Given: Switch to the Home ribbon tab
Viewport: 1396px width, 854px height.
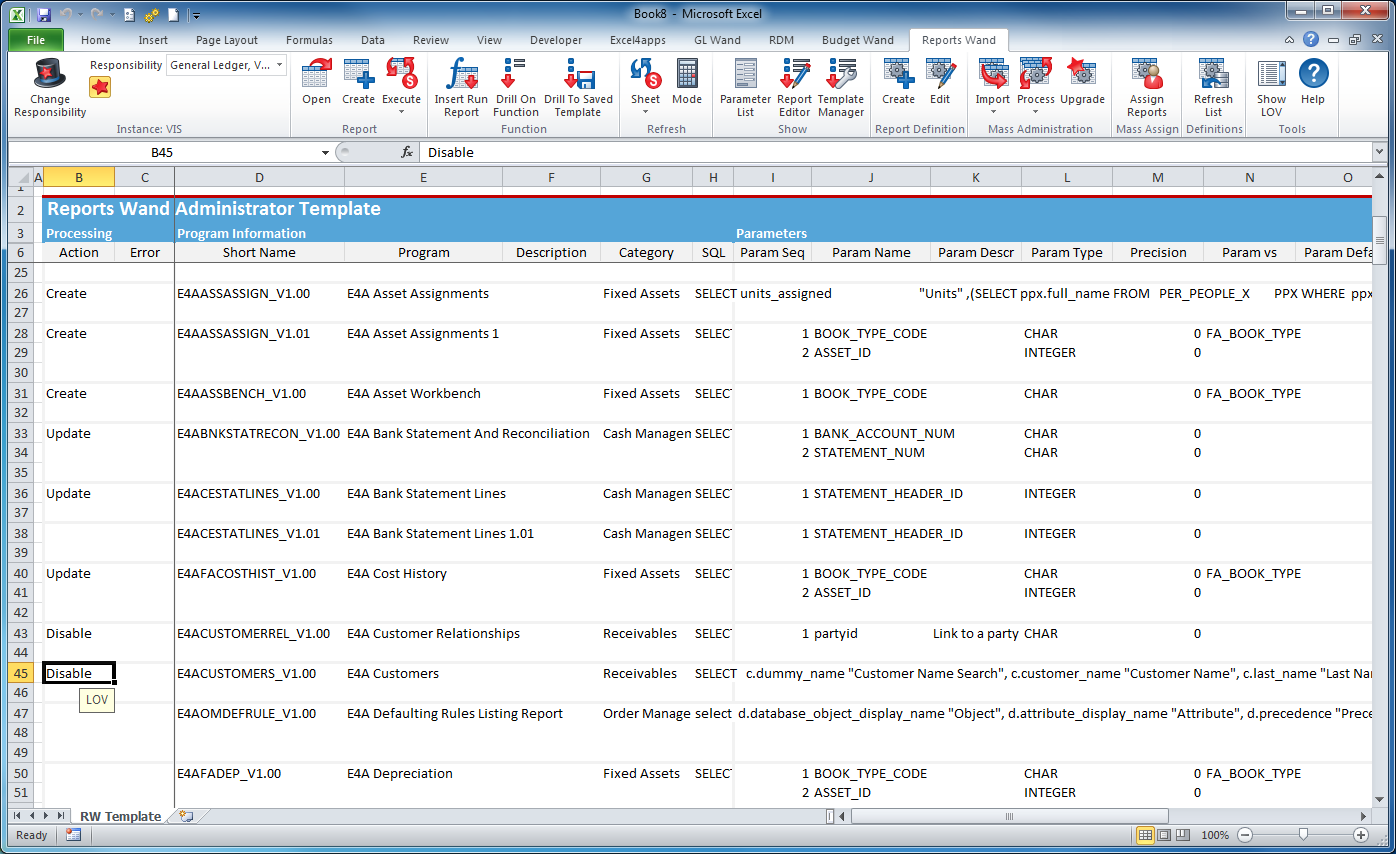Looking at the screenshot, I should click(96, 40).
